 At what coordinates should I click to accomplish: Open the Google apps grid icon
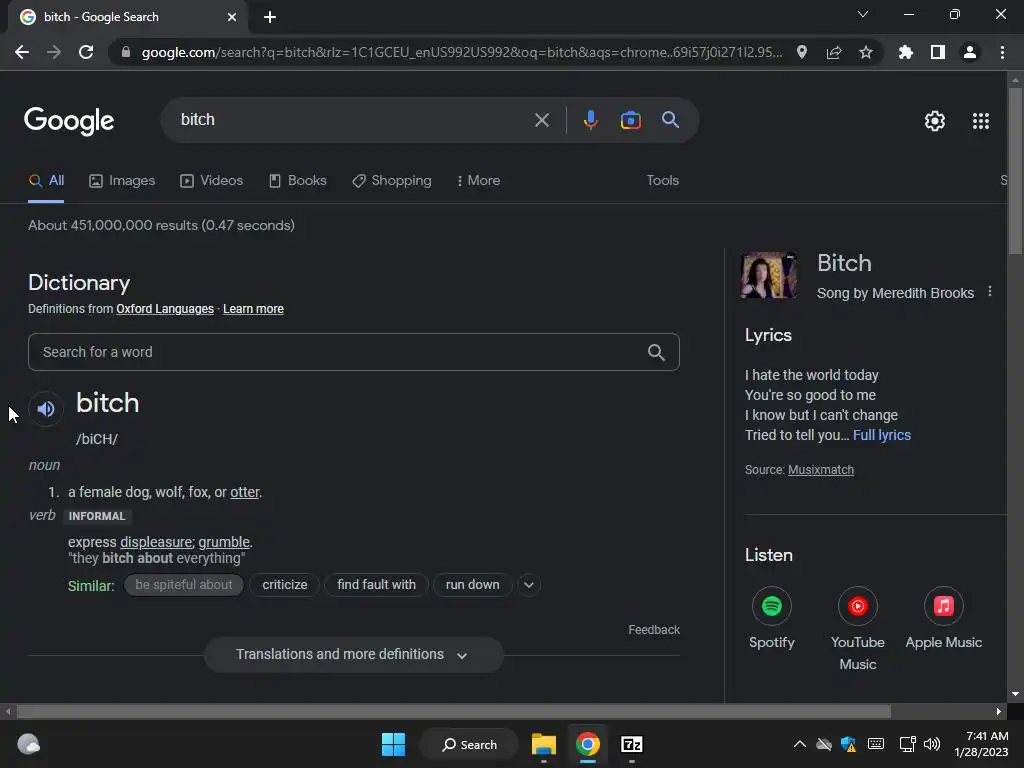coord(981,121)
